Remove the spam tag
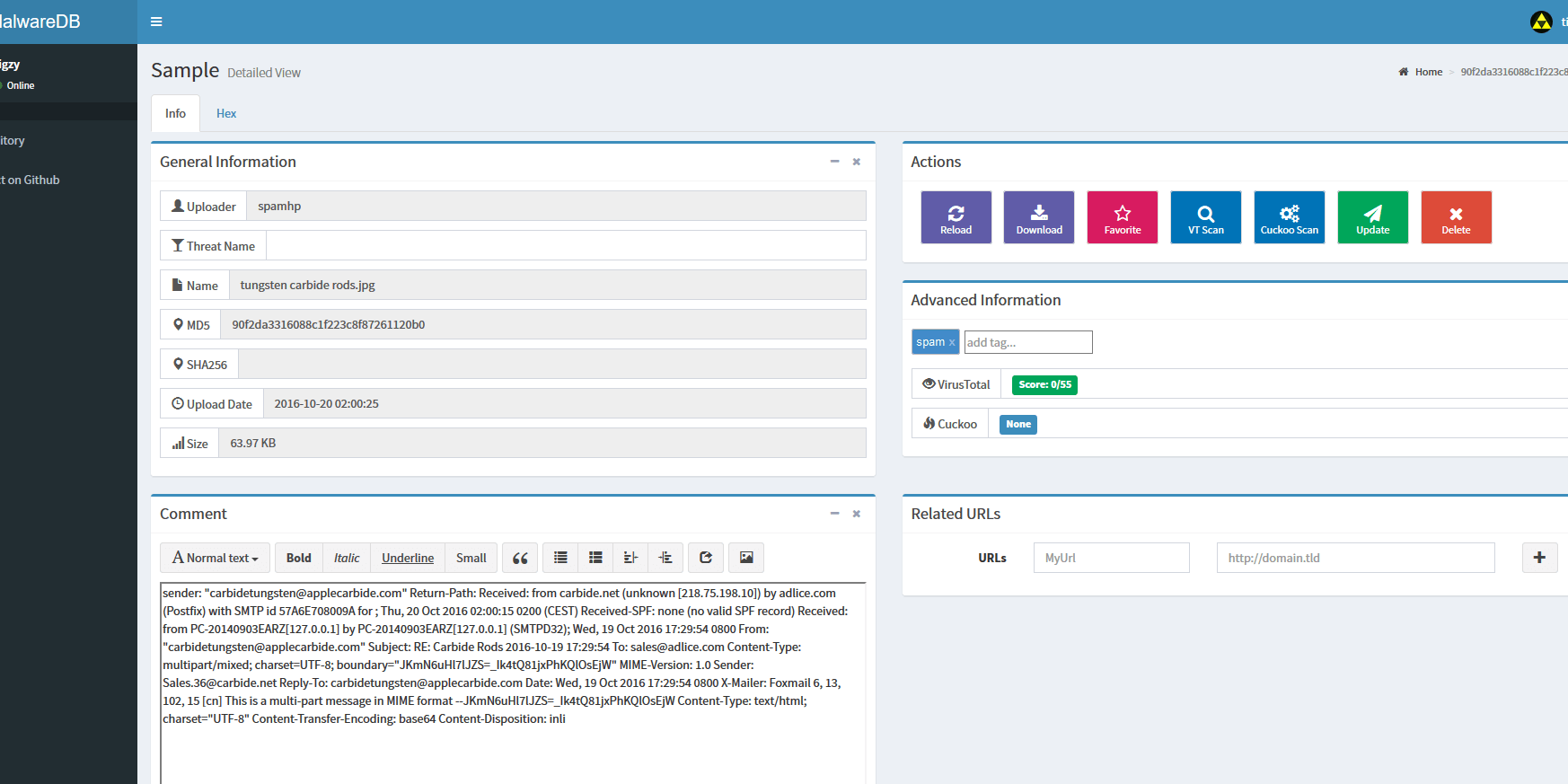Image resolution: width=1568 pixels, height=784 pixels. (x=952, y=342)
